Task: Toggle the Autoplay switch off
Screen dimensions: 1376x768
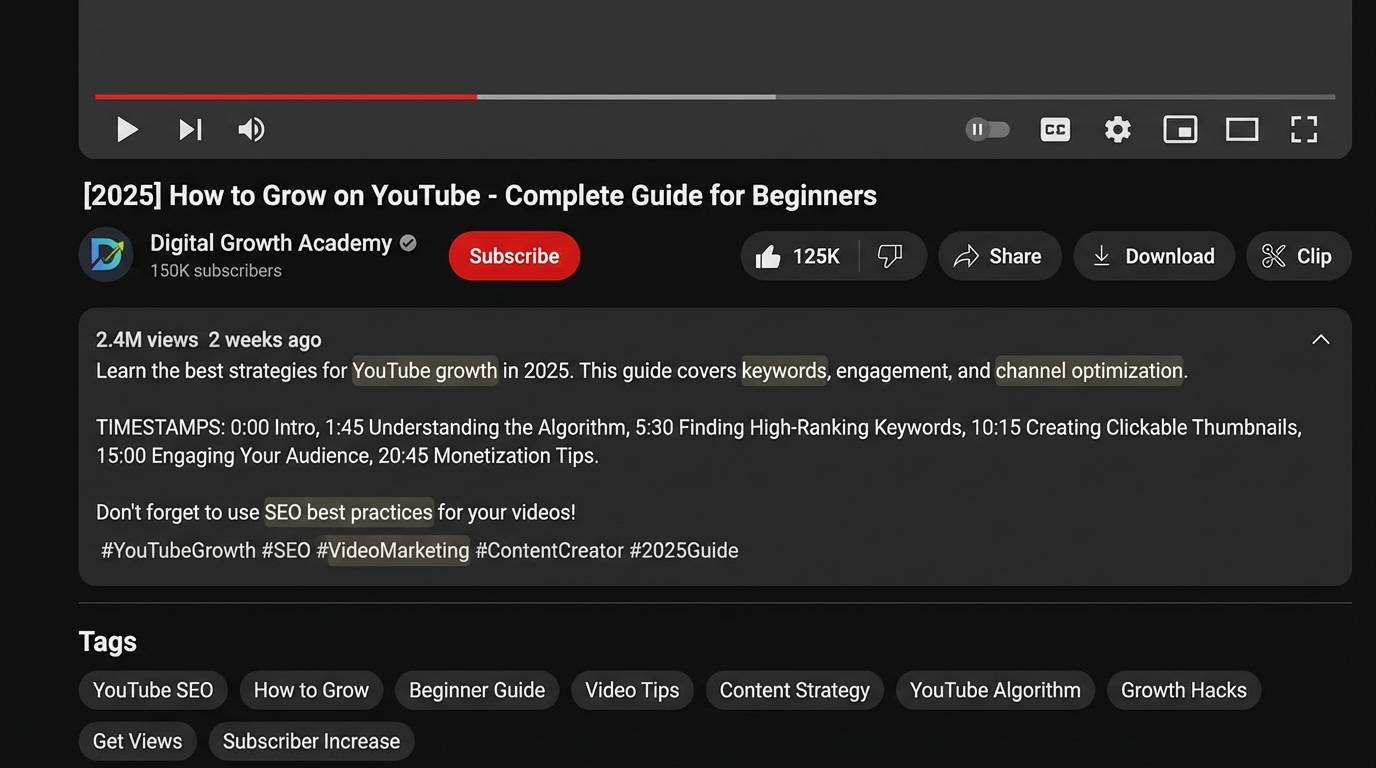Action: [987, 129]
